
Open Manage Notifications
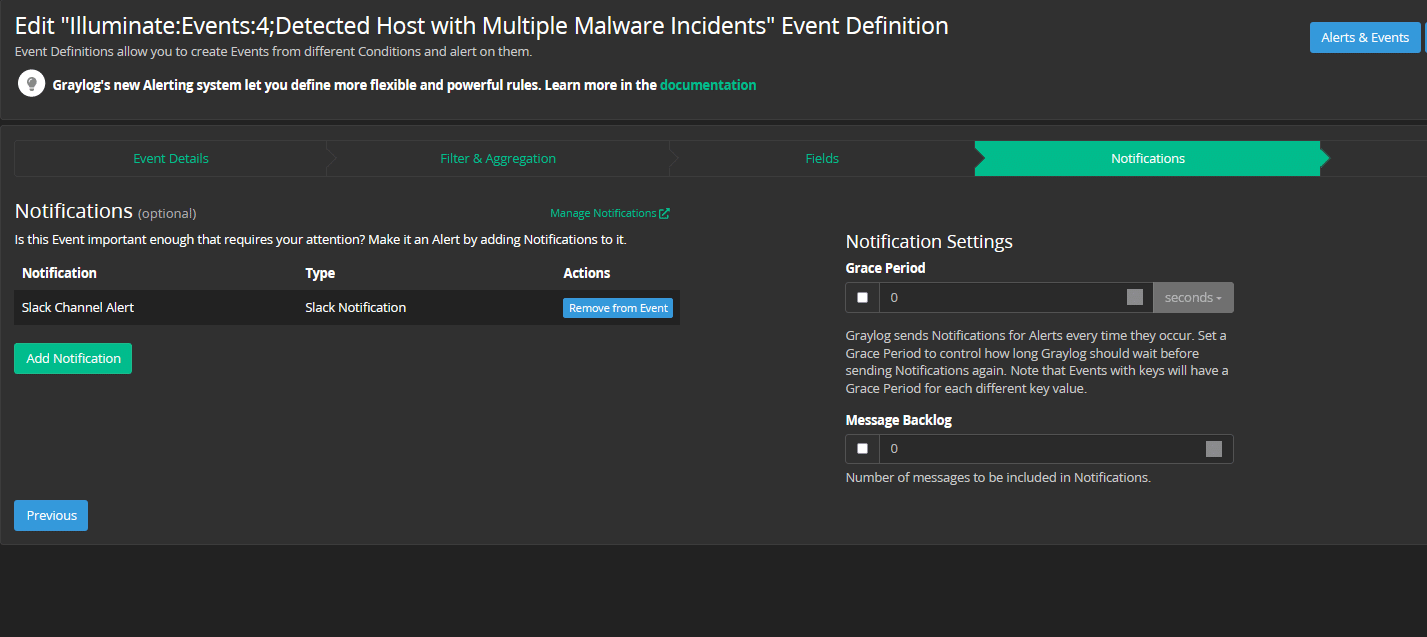(x=603, y=212)
